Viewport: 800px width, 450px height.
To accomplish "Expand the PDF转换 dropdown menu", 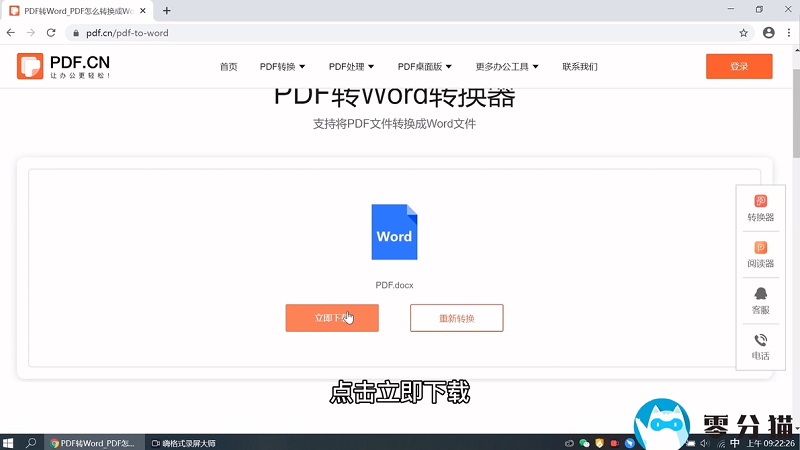I will pos(282,67).
